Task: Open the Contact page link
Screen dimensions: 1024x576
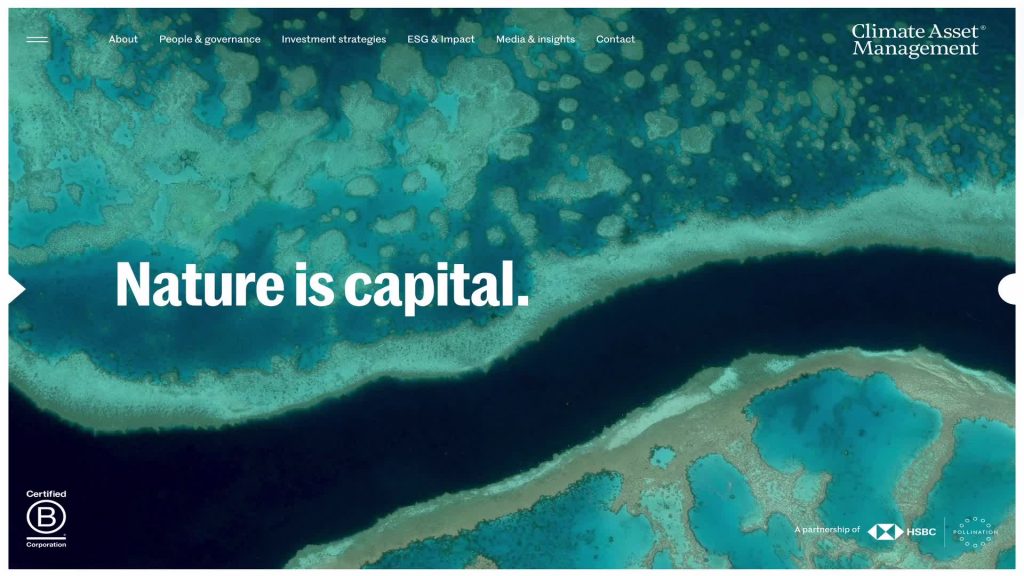Action: (615, 39)
